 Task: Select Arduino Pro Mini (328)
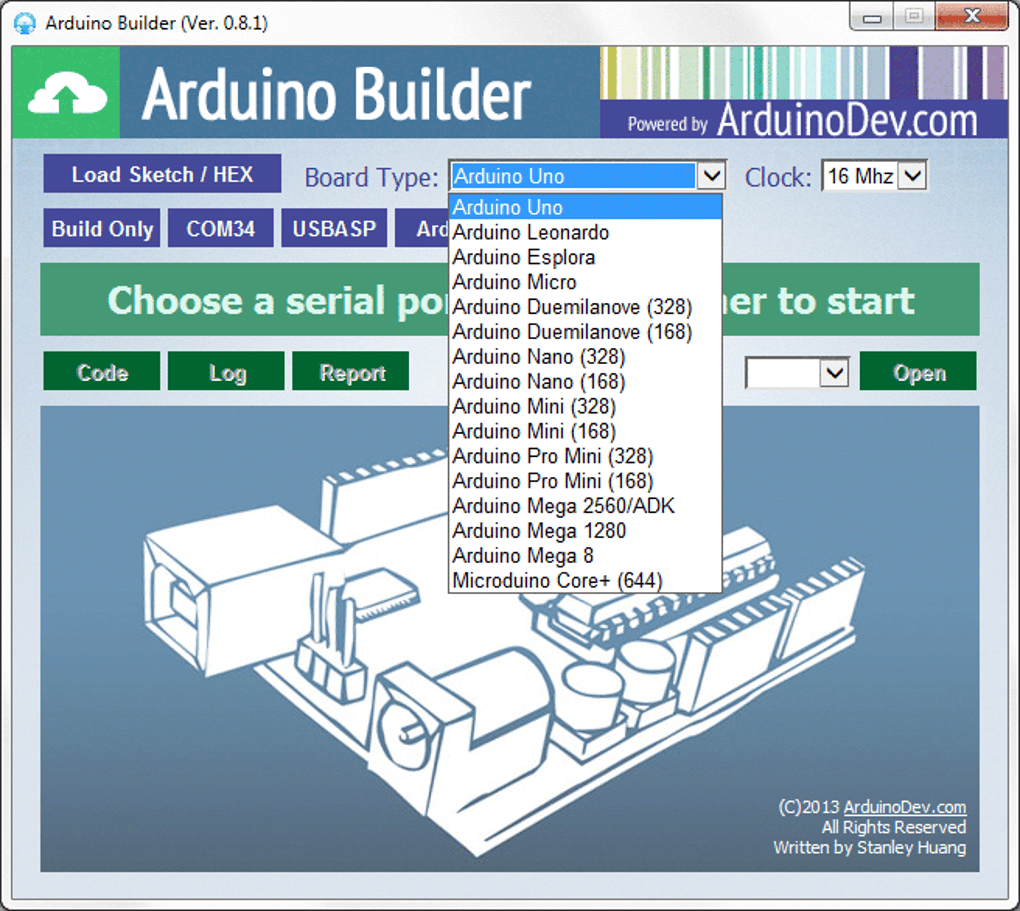[x=585, y=456]
